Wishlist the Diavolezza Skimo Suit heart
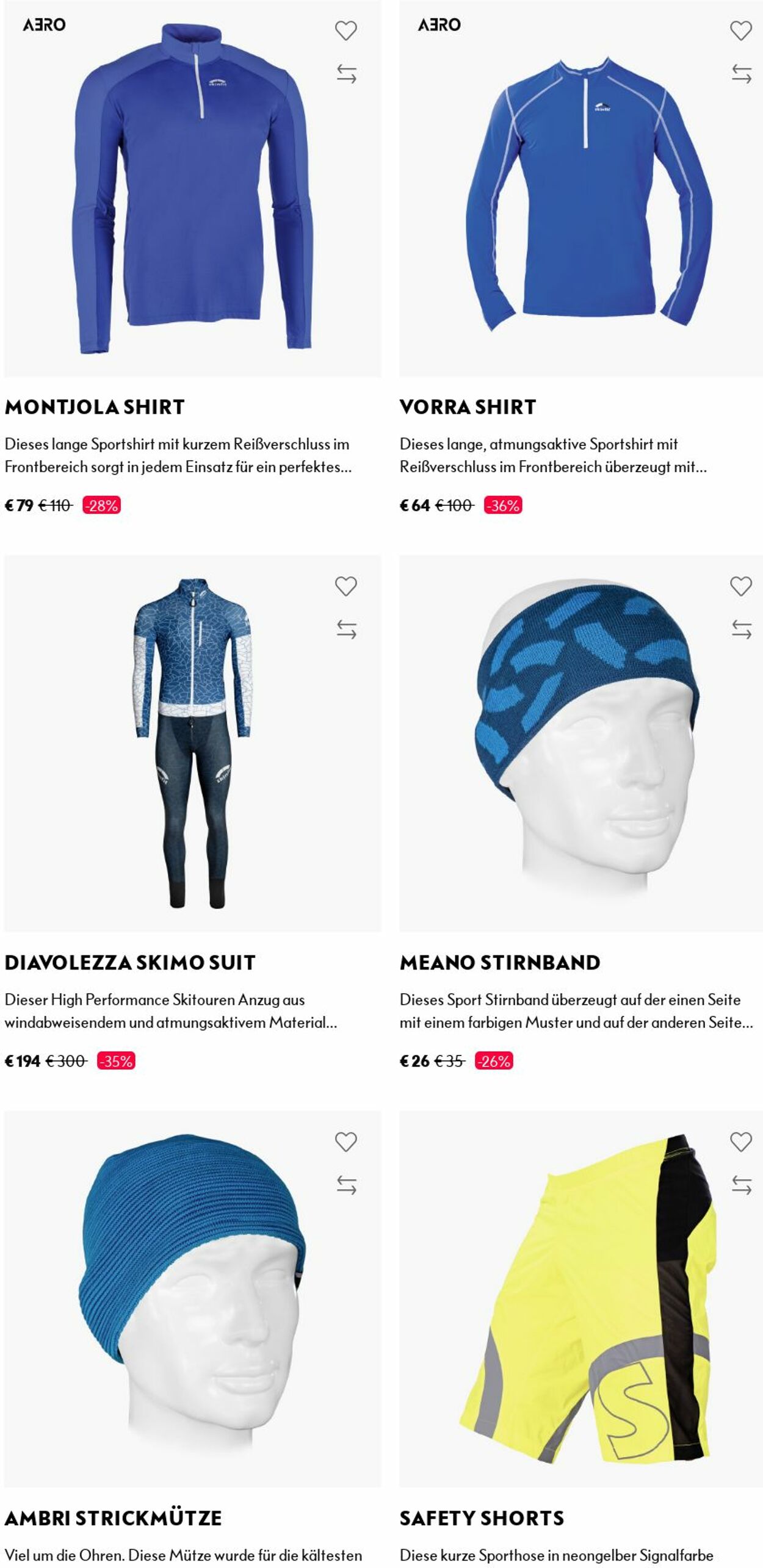The width and height of the screenshot is (763, 1568). 345,586
